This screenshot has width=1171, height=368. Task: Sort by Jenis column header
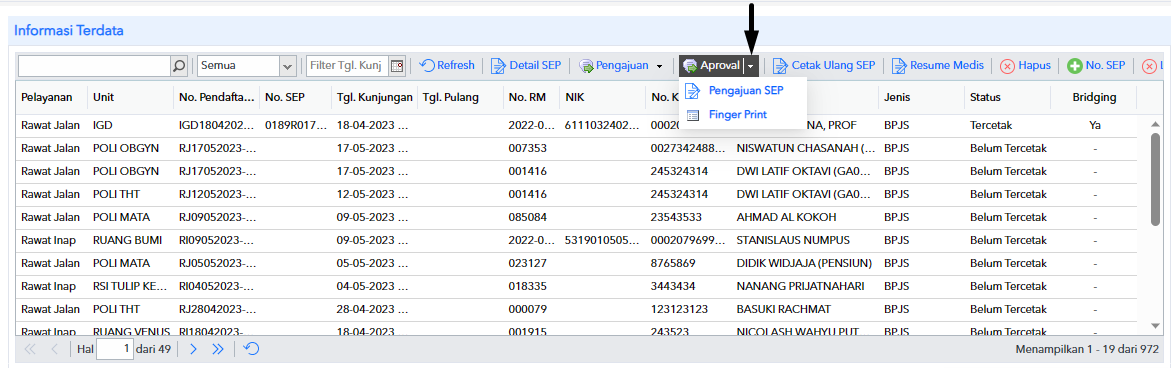click(922, 98)
